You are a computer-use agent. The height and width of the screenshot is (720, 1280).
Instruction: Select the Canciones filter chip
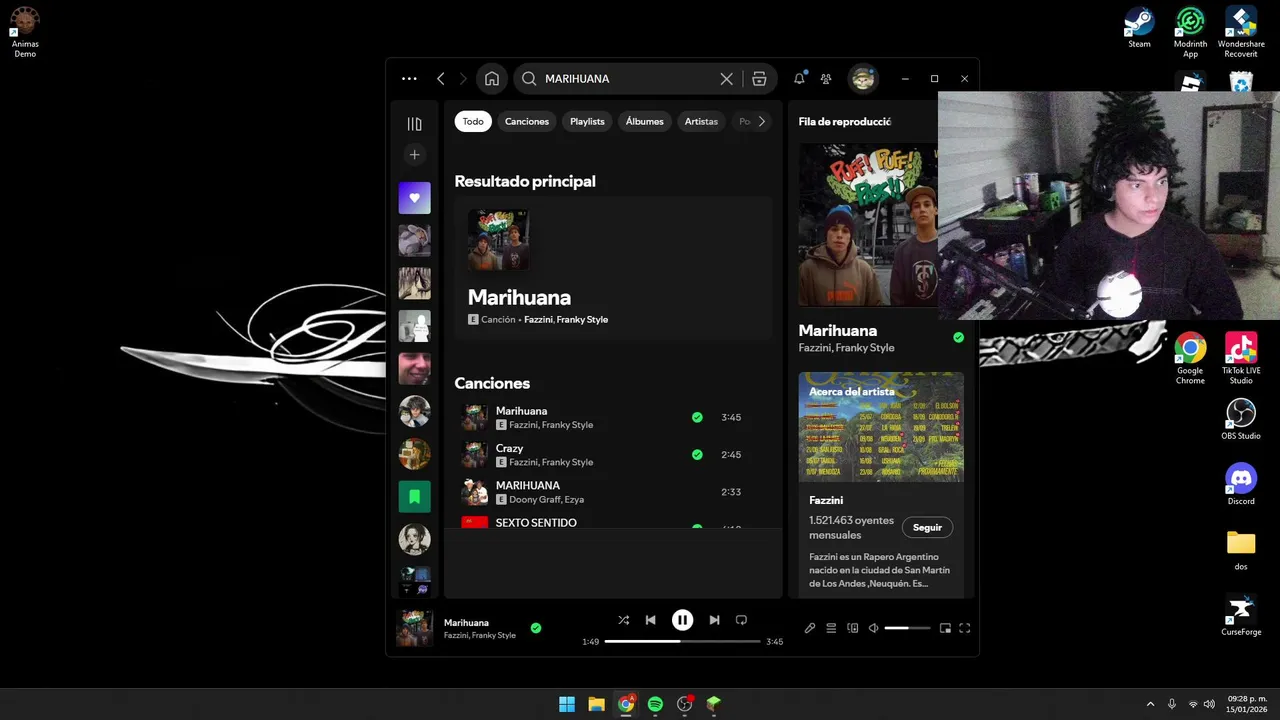[527, 121]
